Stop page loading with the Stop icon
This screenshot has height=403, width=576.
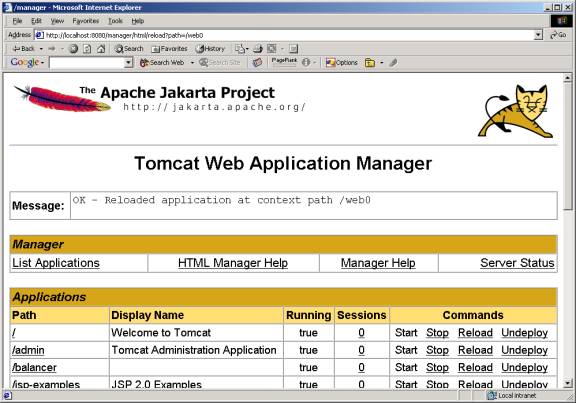pyautogui.click(x=73, y=48)
